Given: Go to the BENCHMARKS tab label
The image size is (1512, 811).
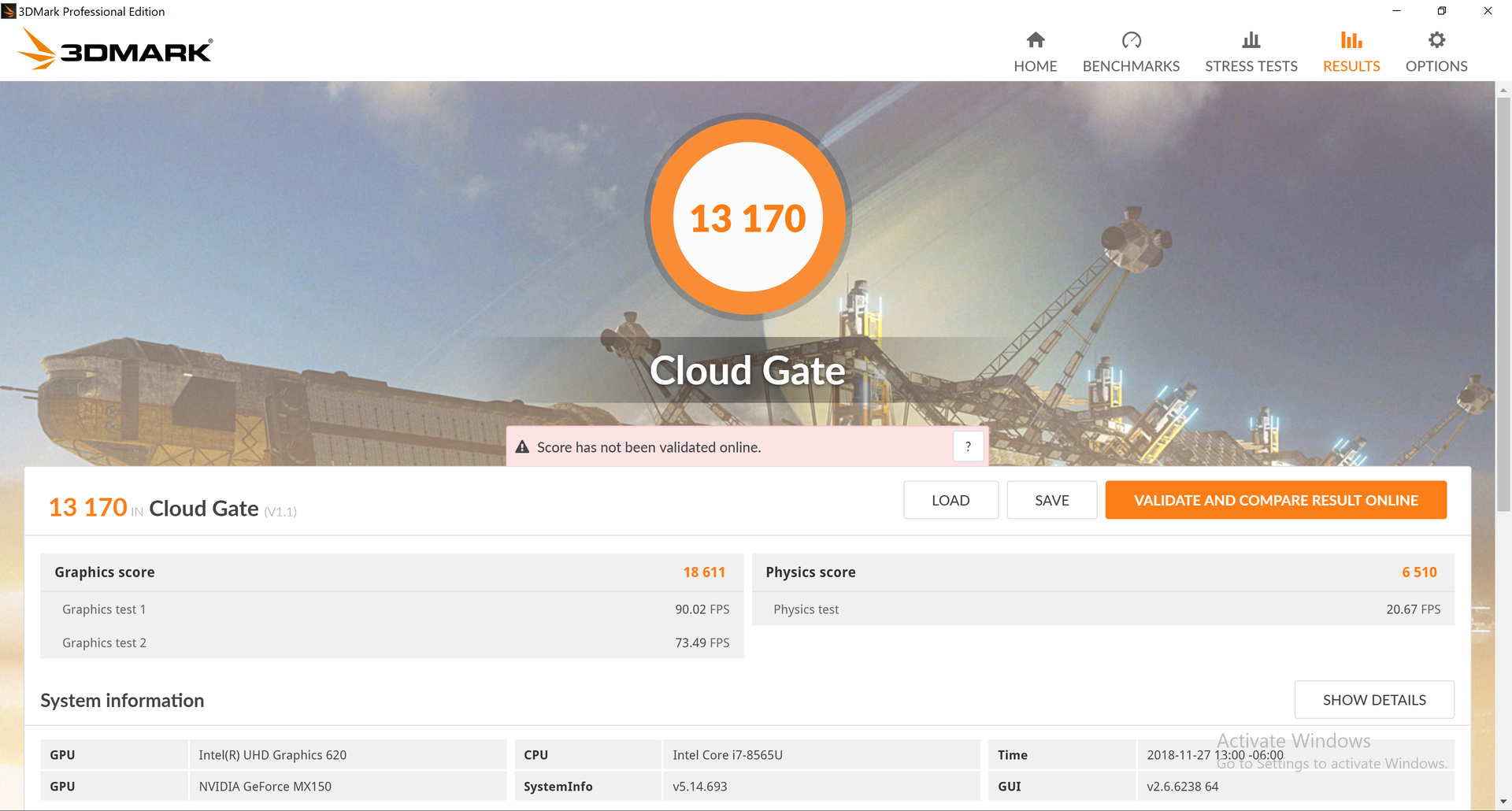Looking at the screenshot, I should point(1131,66).
